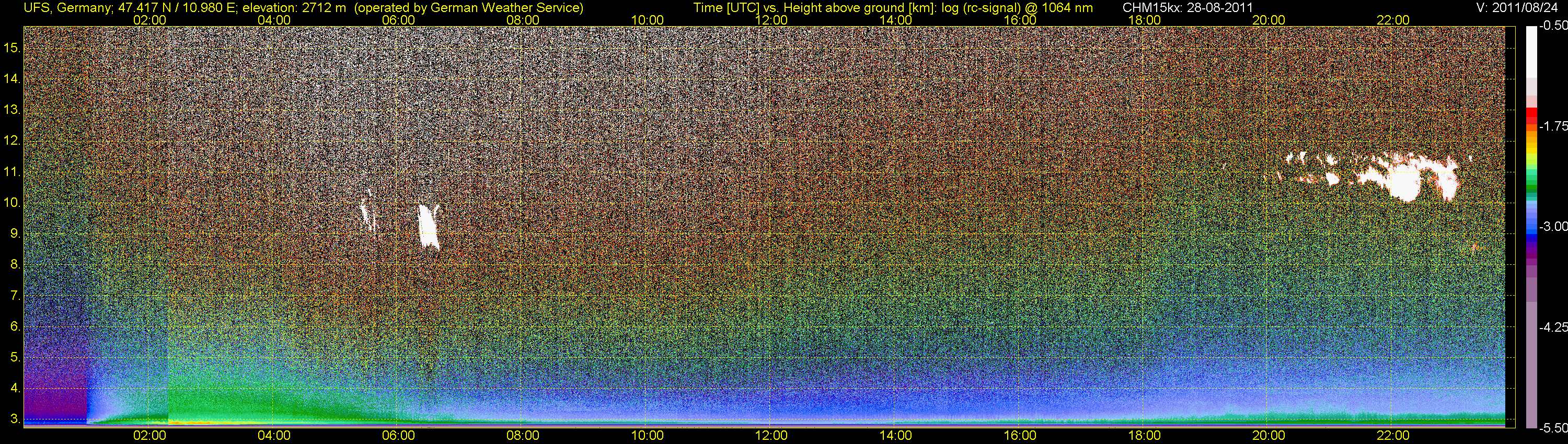This screenshot has width=1568, height=444.
Task: Select the 20:00 tick on the bottom time axis
Action: click(x=1269, y=436)
